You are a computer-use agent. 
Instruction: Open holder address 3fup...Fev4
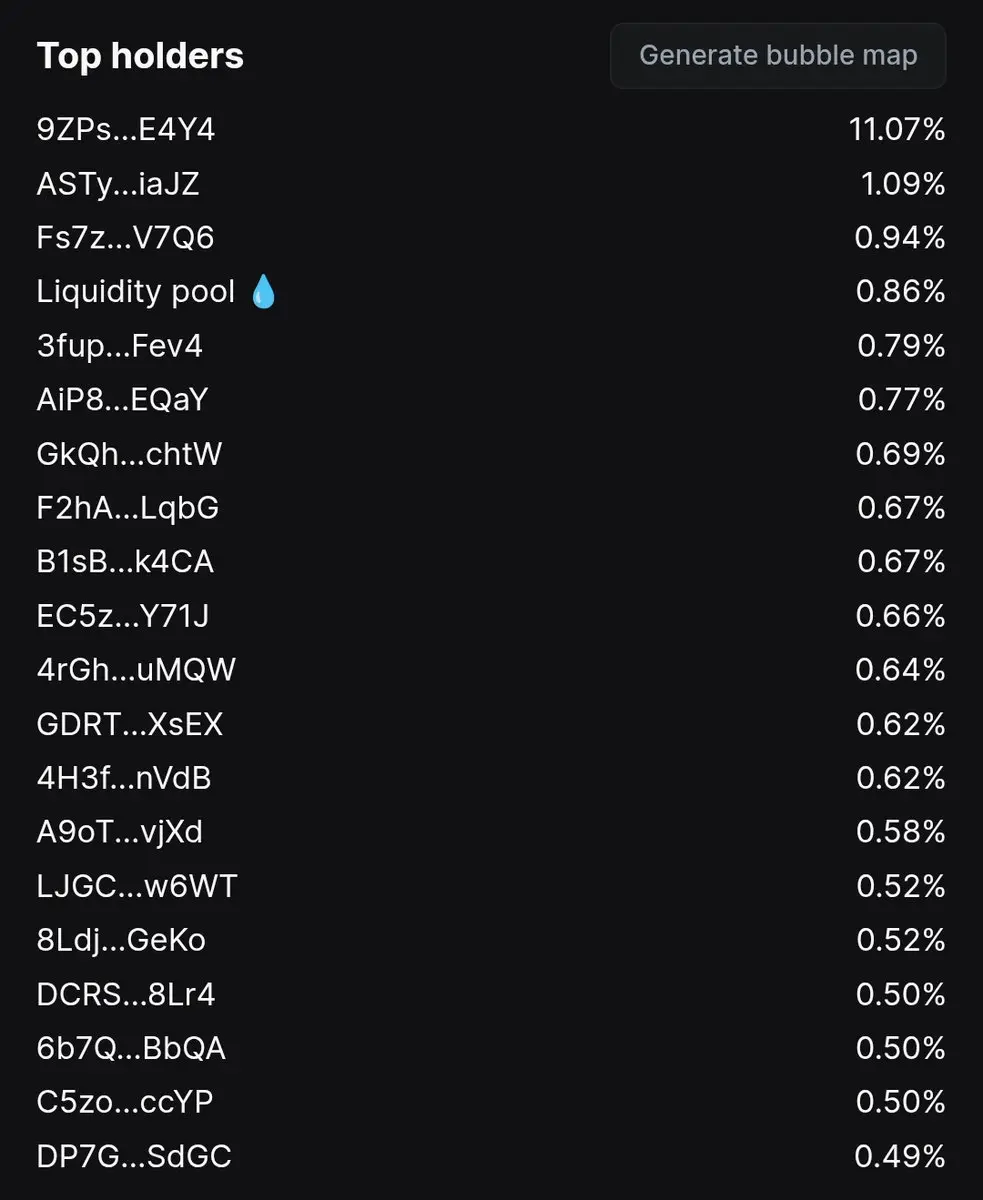tap(120, 346)
